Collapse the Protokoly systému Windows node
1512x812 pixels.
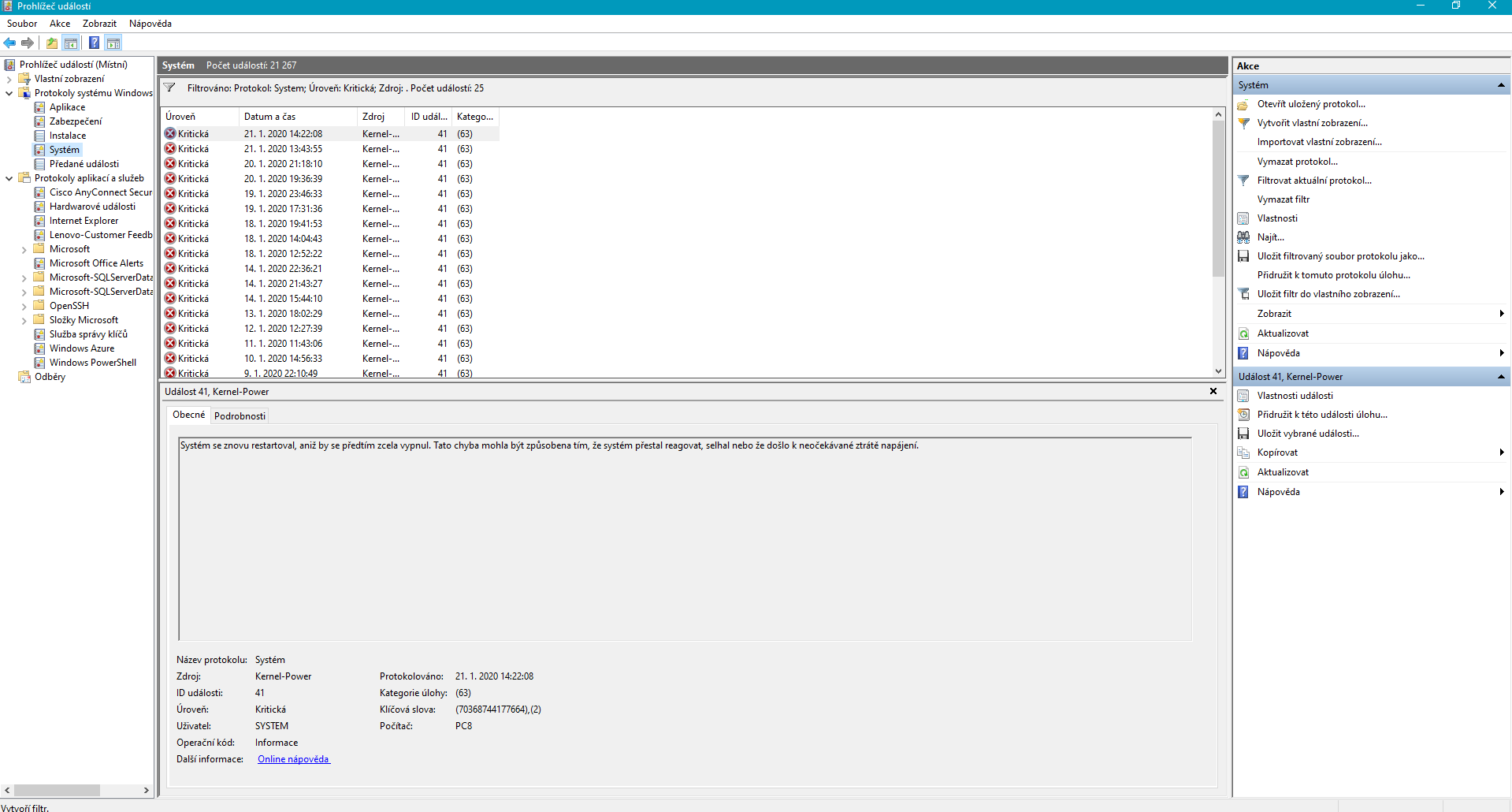pyautogui.click(x=9, y=93)
